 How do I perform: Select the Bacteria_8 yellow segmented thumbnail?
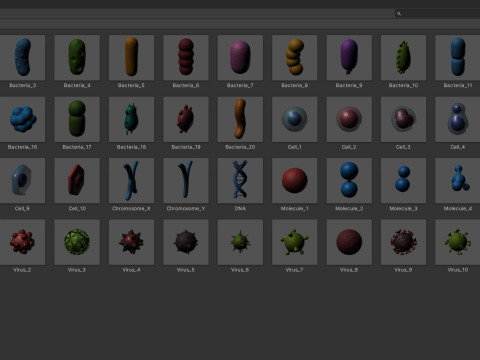295,58
